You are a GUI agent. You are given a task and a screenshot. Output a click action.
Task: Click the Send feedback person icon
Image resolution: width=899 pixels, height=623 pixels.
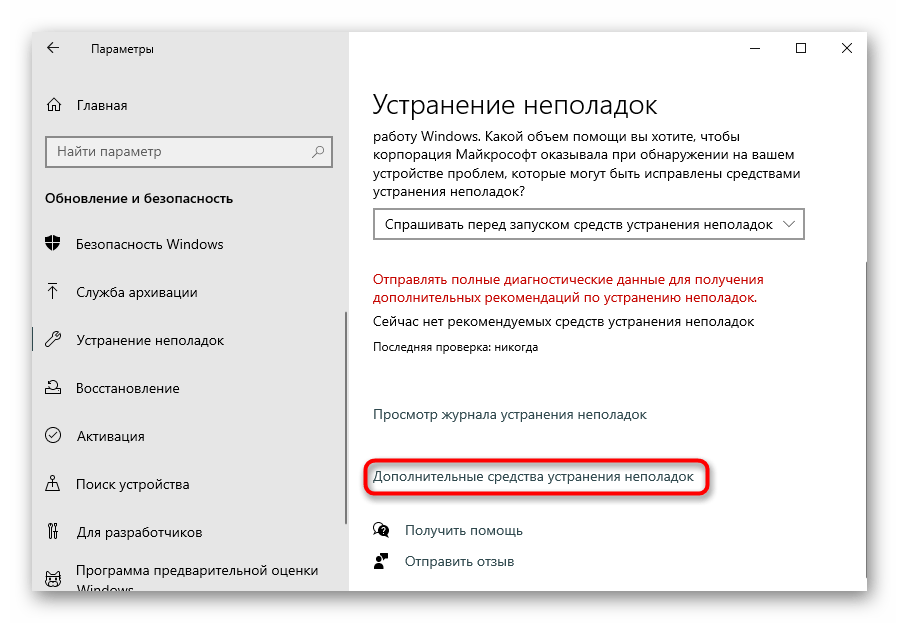381,561
